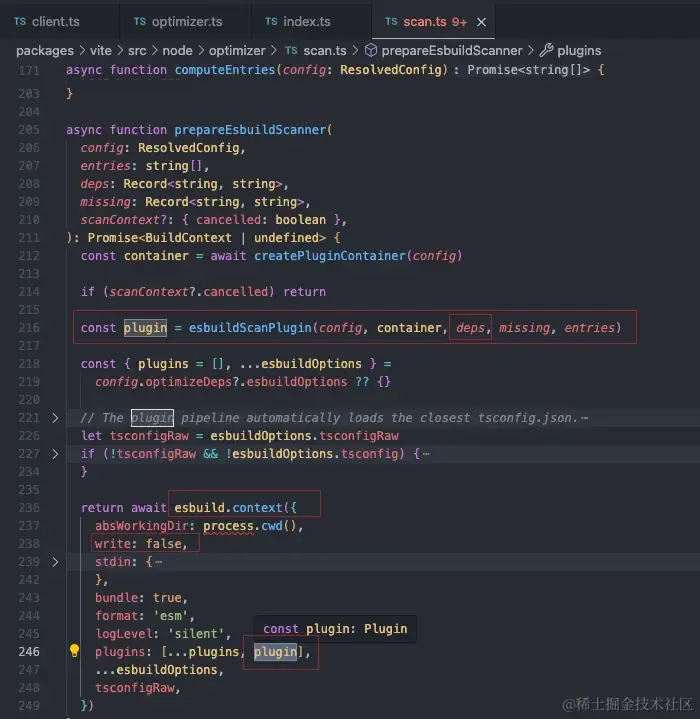This screenshot has width=700, height=719.
Task: Click scanContext?.cancelled on line 214
Action: (191, 292)
